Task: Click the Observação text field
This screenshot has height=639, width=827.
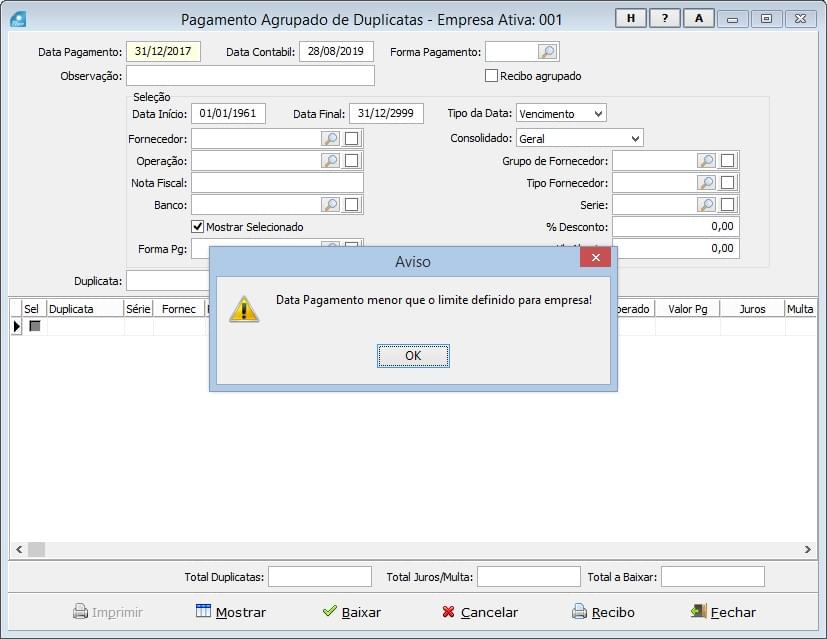Action: pos(250,76)
